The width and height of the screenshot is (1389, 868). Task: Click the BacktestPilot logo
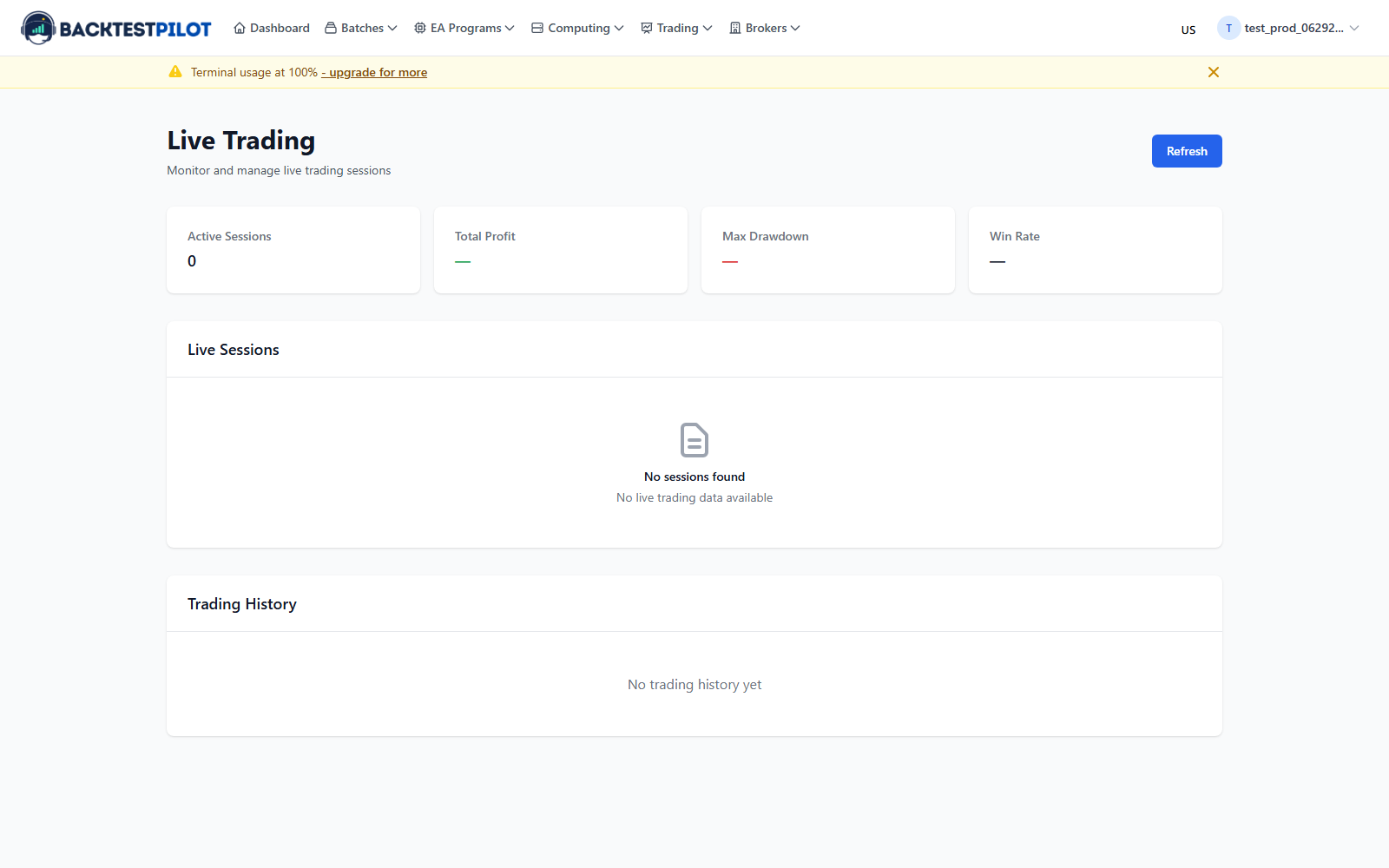pyautogui.click(x=116, y=28)
